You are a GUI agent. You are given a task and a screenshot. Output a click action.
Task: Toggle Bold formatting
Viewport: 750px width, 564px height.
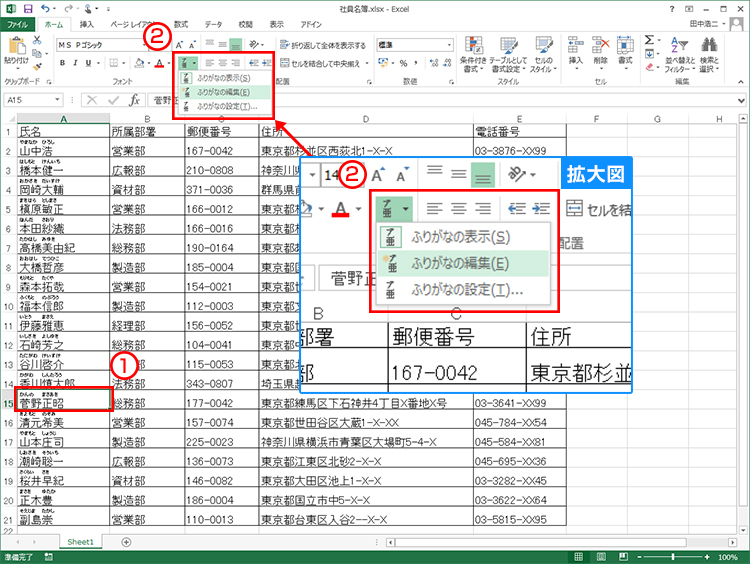[60, 63]
